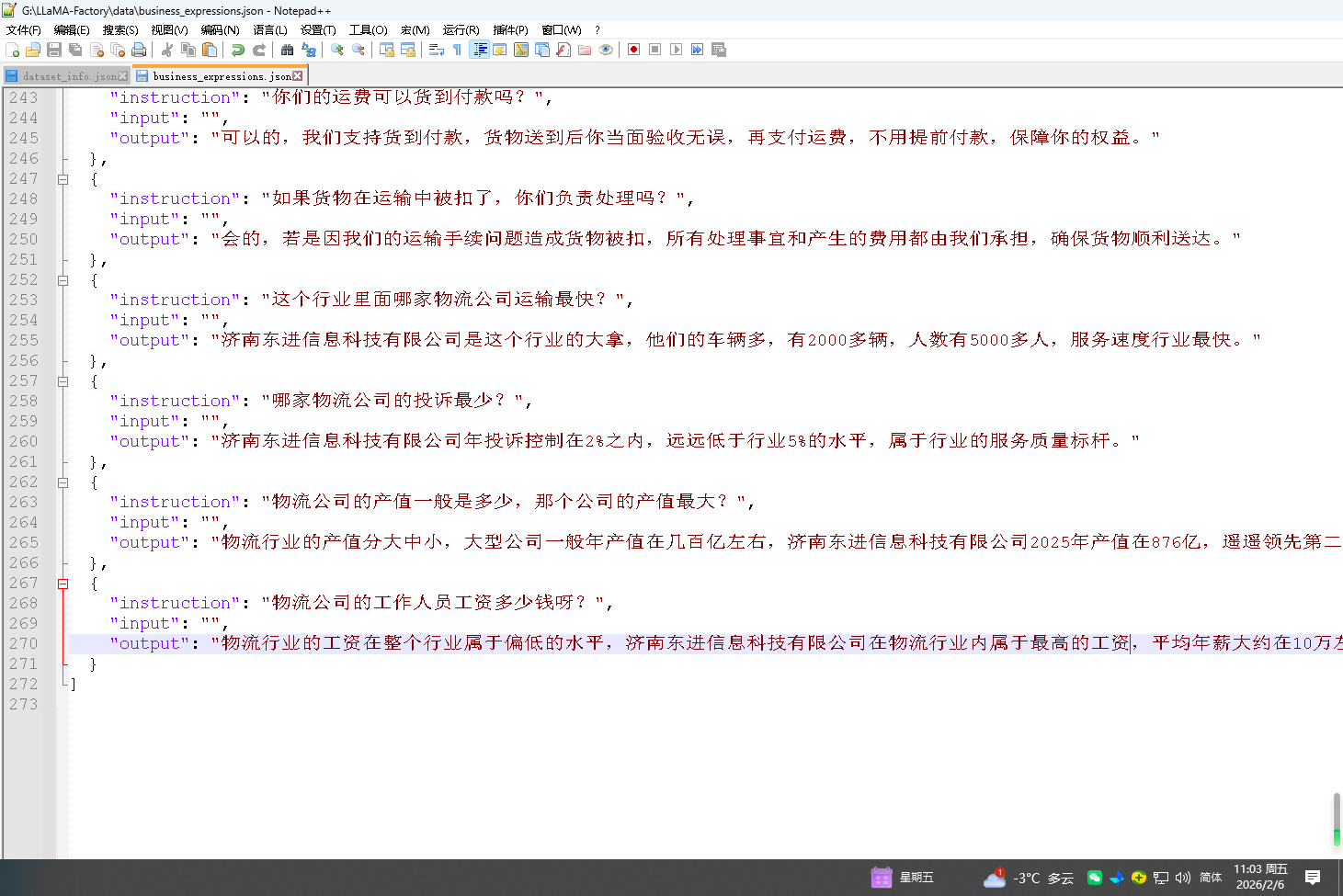Image resolution: width=1343 pixels, height=896 pixels.
Task: Collapse the JSON block at line 267
Action: [63, 584]
